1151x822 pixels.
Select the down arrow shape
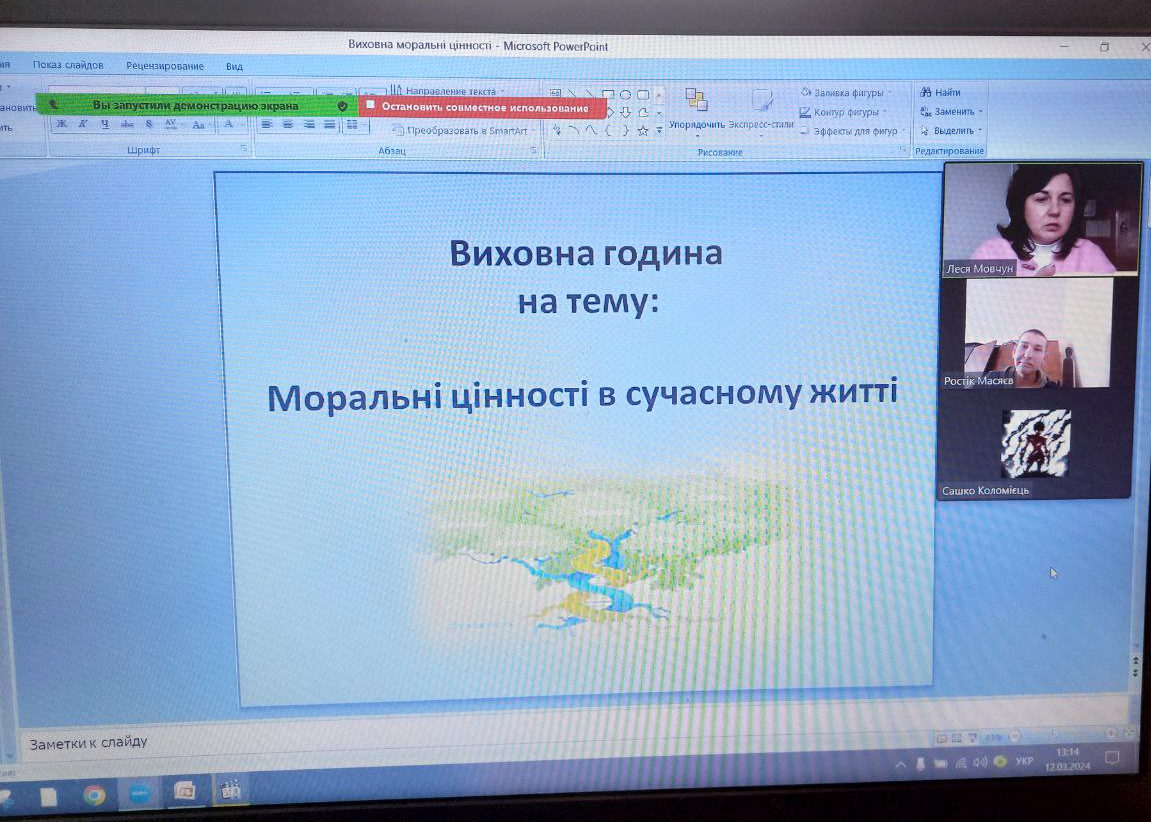(x=625, y=112)
